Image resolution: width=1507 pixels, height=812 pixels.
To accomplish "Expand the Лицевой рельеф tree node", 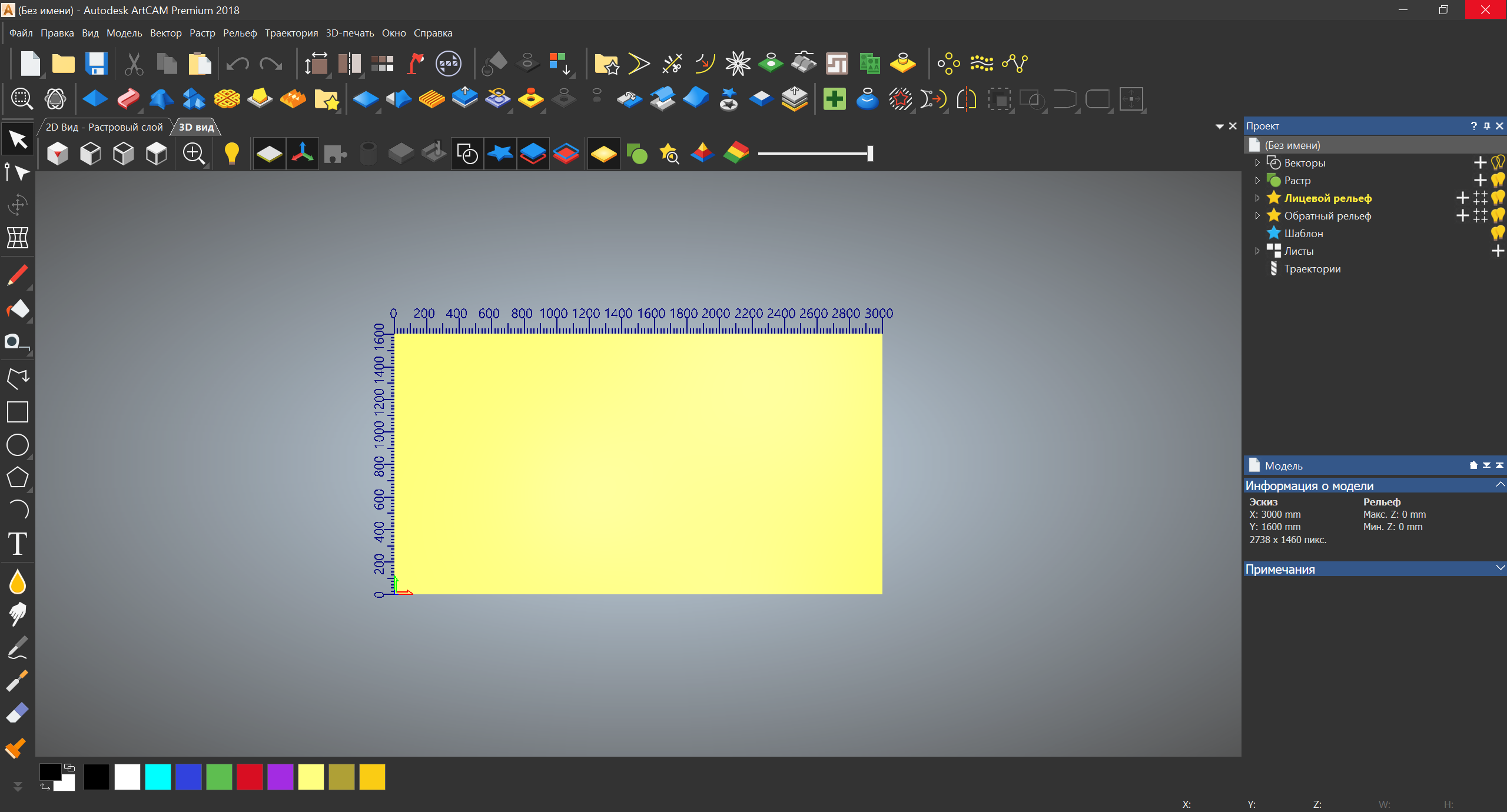I will tap(1257, 198).
